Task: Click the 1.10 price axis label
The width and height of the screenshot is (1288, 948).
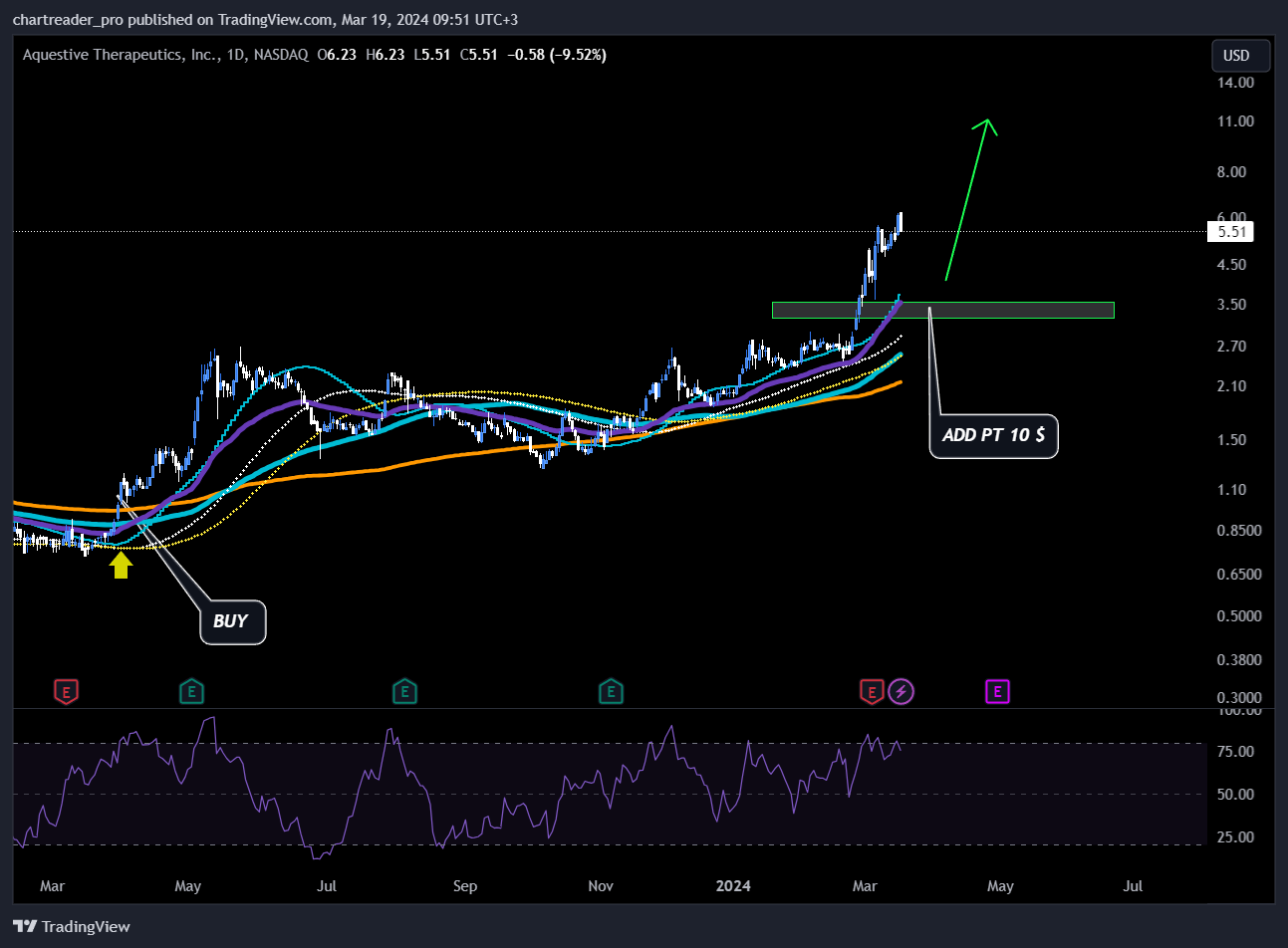Action: pos(1232,490)
